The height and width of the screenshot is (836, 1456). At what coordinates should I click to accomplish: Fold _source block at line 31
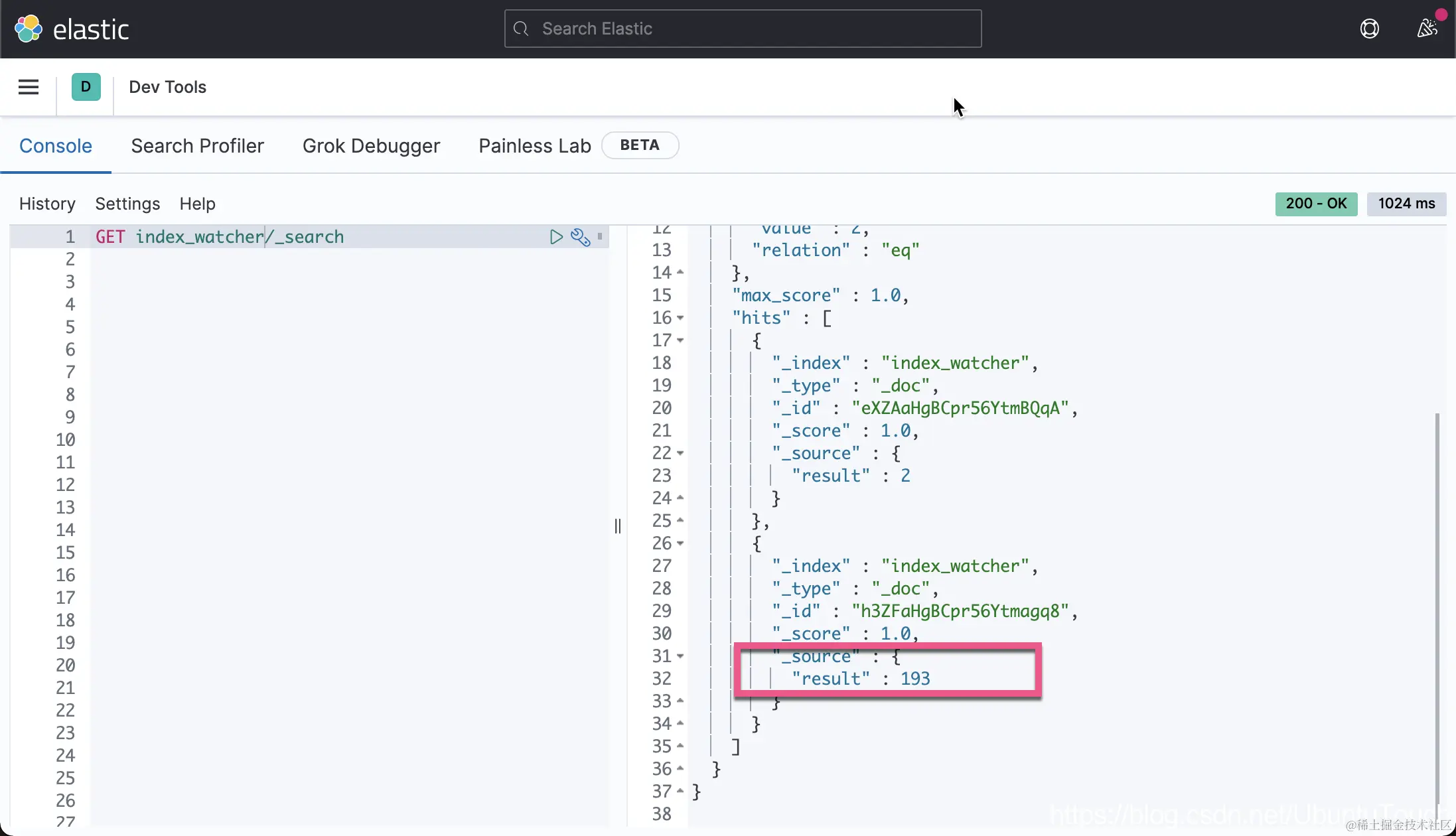[x=680, y=656]
